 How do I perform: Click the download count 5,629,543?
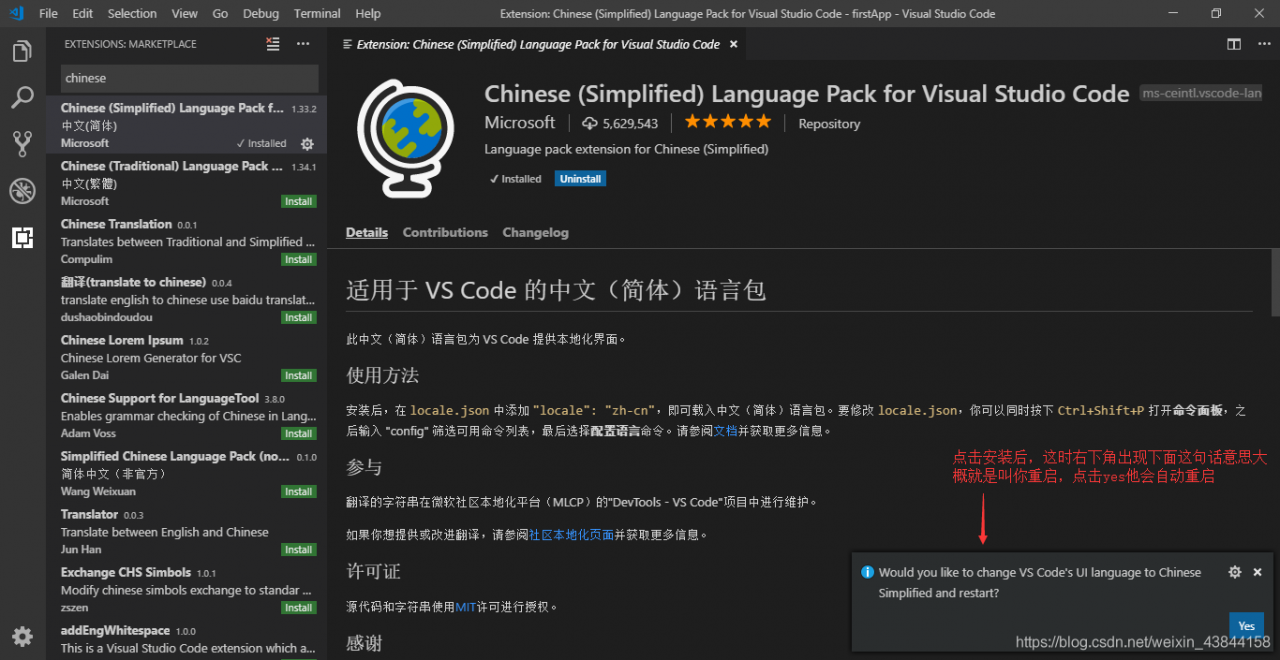pos(620,123)
